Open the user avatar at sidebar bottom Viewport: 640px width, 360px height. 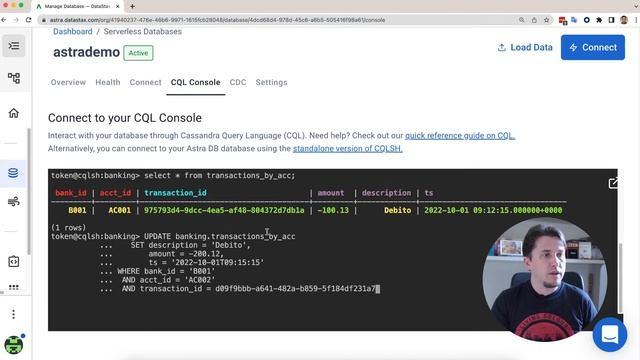(x=13, y=345)
